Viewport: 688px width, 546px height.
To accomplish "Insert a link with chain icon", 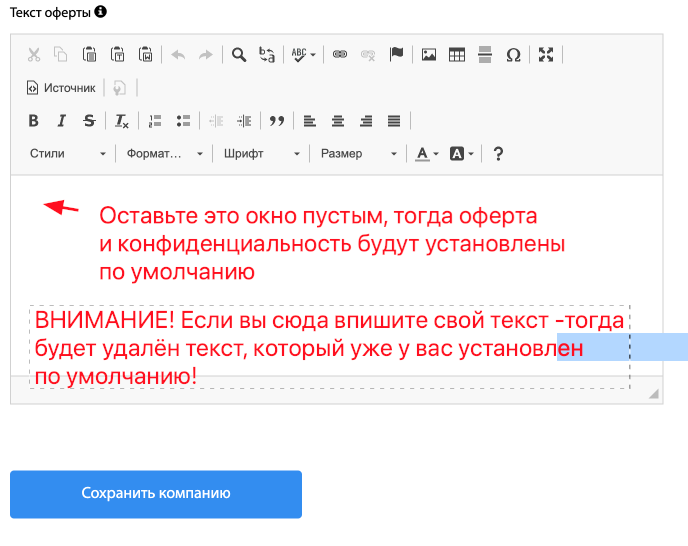I will tap(340, 55).
